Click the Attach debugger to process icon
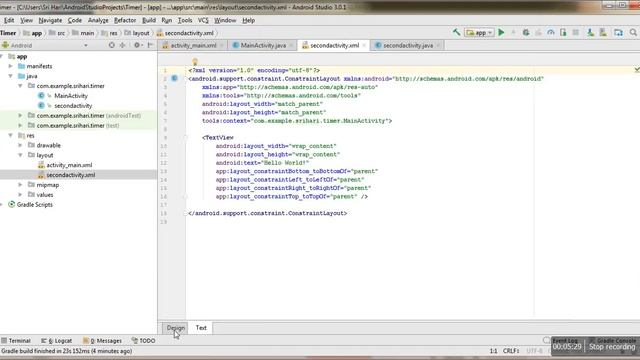Viewport: 640px width, 360px height. [x=563, y=32]
